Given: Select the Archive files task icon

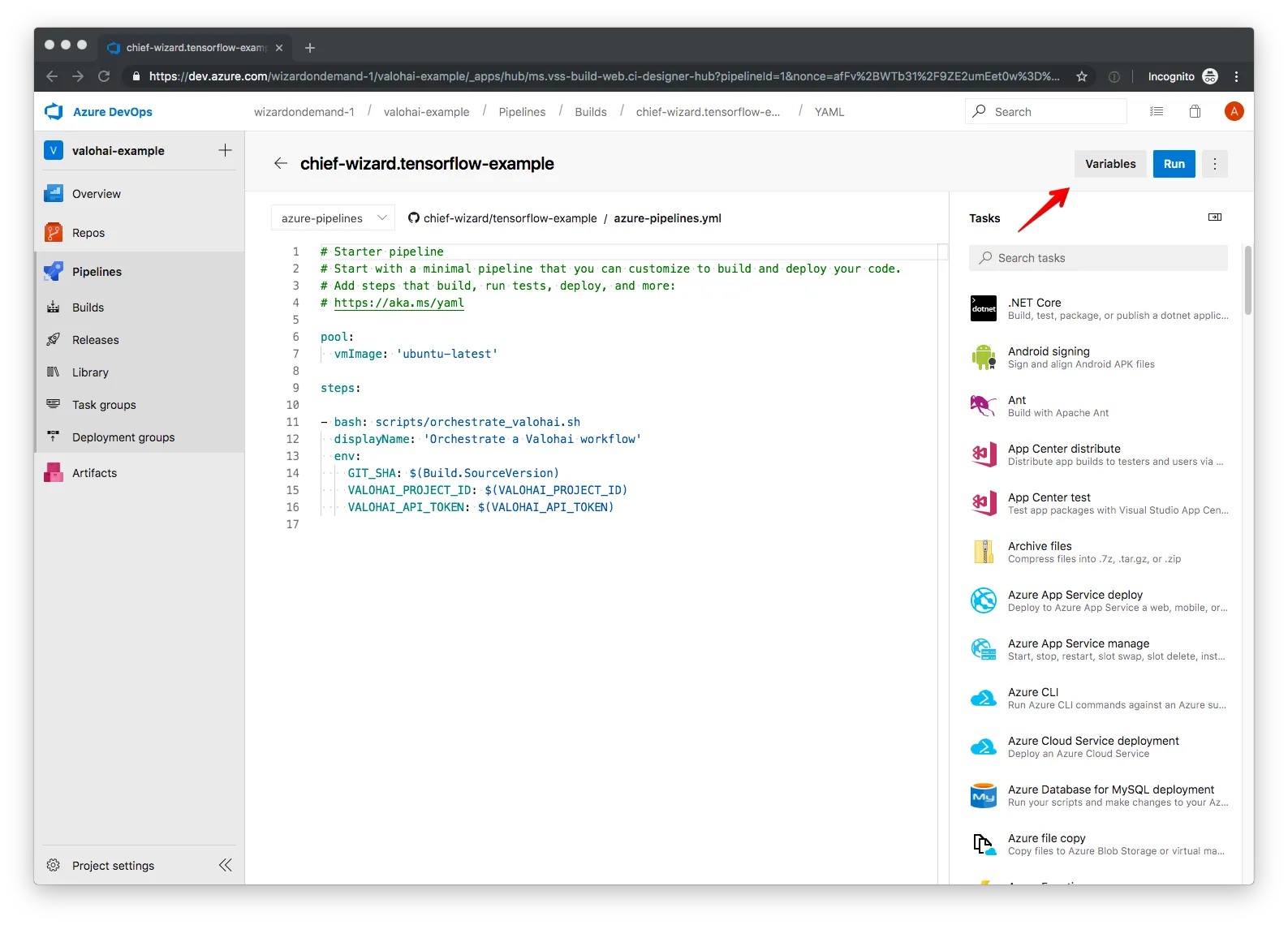Looking at the screenshot, I should click(x=984, y=553).
